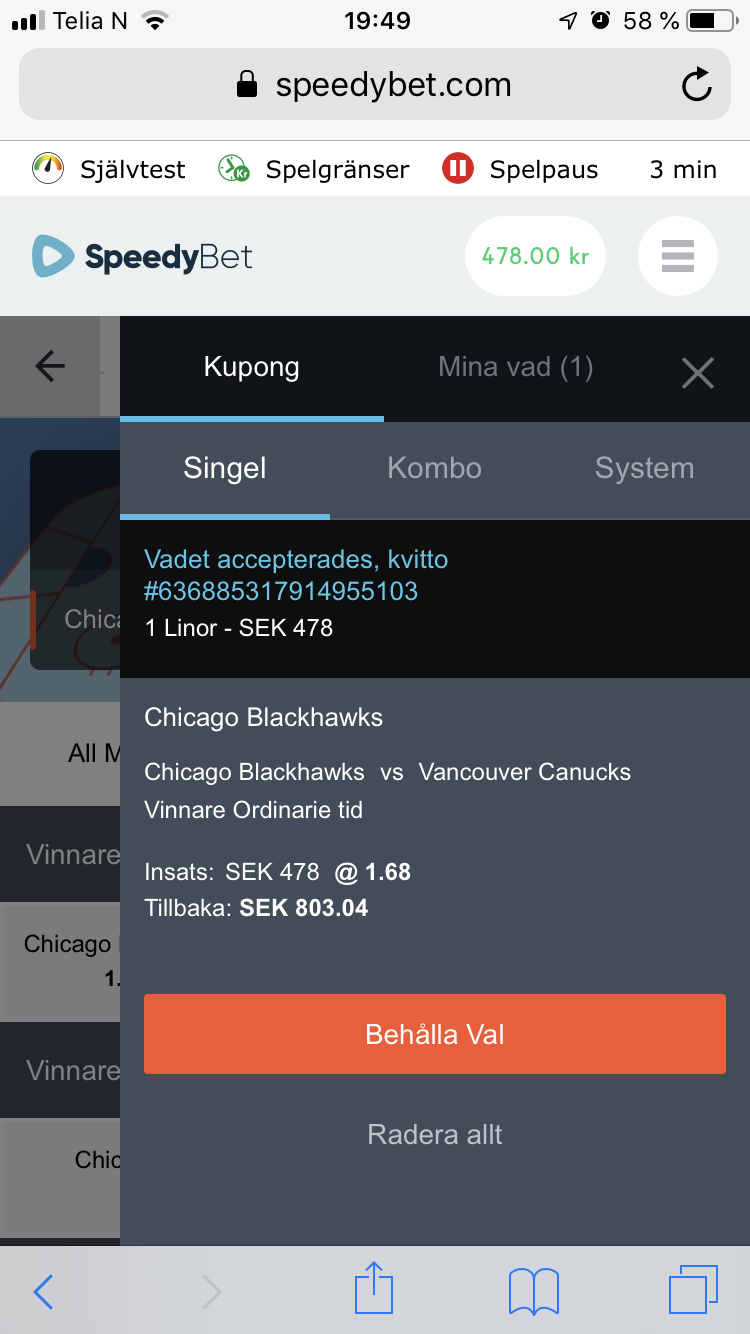Go back using the left arrow

(50, 367)
